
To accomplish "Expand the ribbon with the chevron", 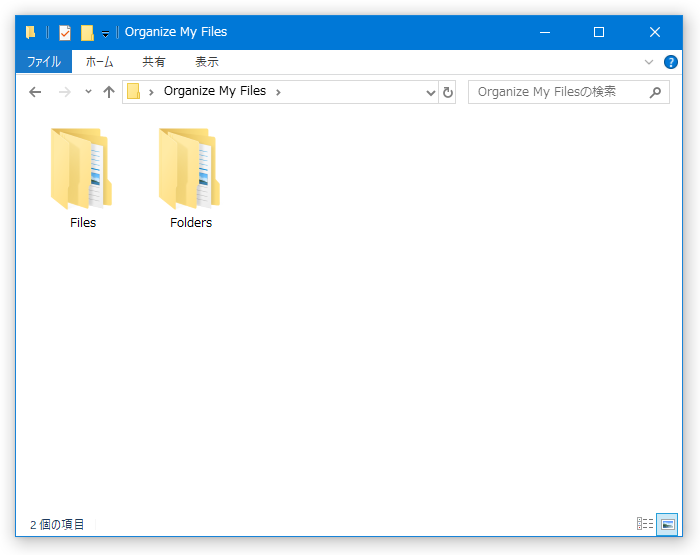I will coord(649,62).
